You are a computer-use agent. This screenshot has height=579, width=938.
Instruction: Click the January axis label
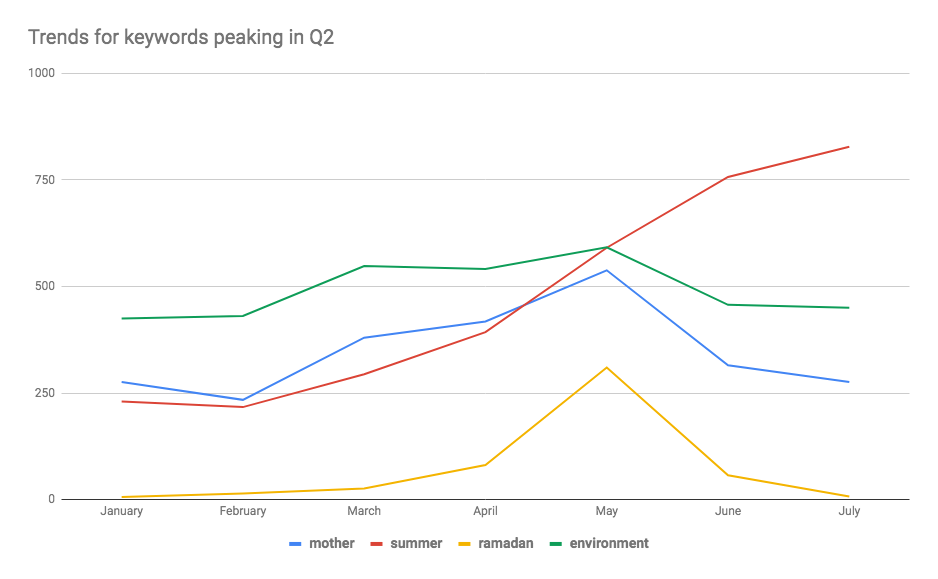pos(121,511)
